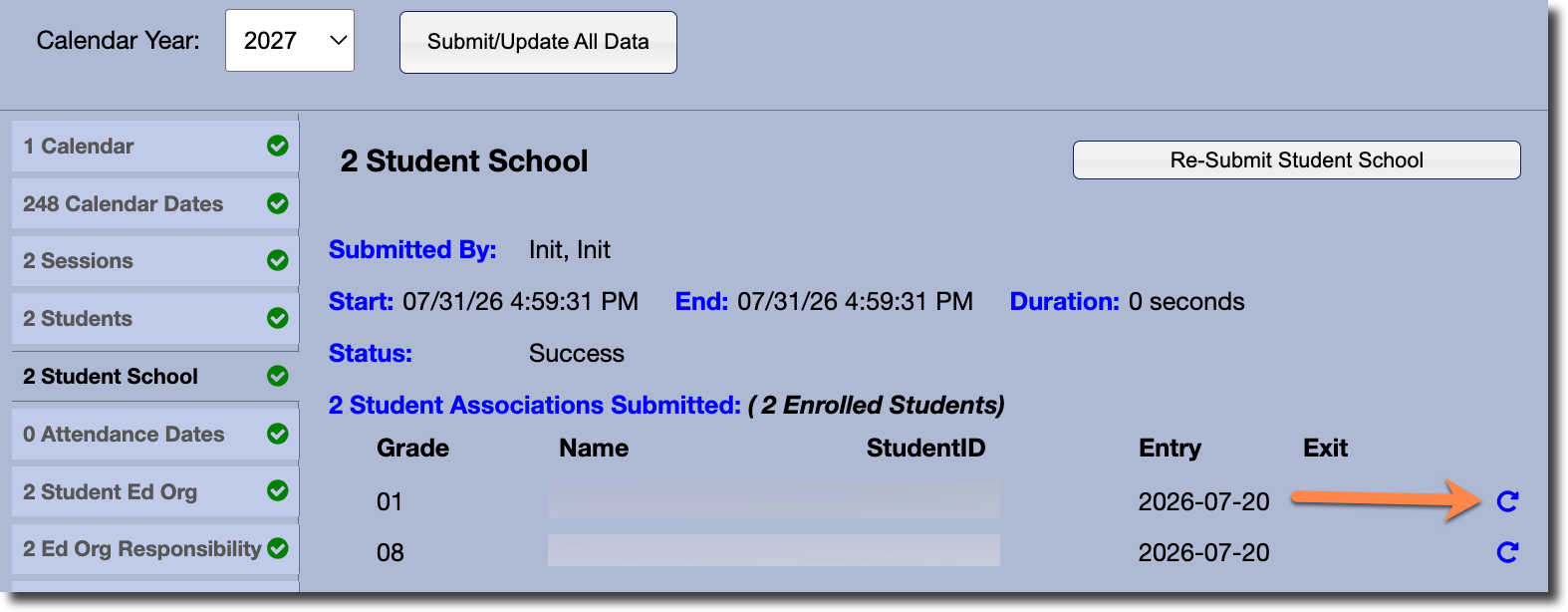The image size is (1568, 612).
Task: Open the 1 Calendar tab
Action: 155,147
